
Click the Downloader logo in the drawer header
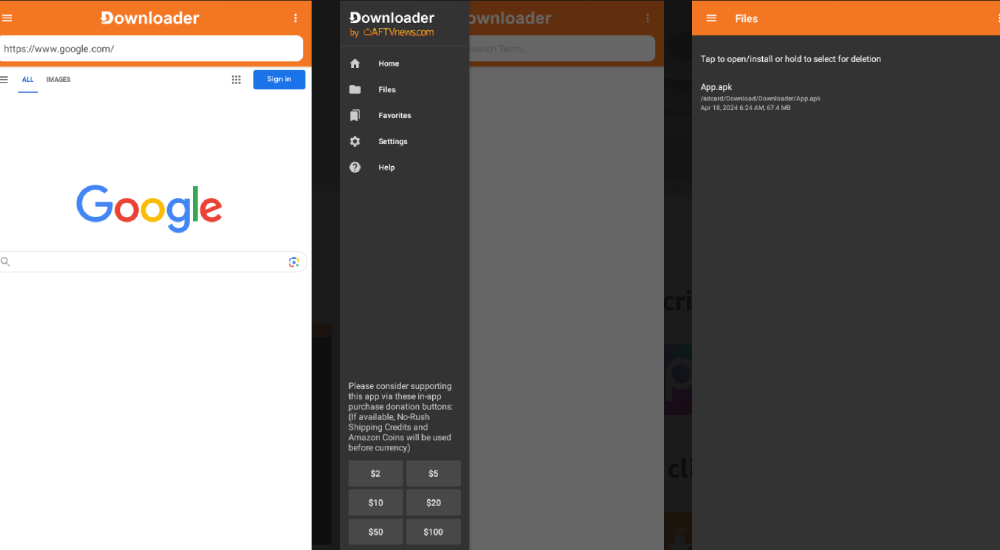click(x=392, y=18)
